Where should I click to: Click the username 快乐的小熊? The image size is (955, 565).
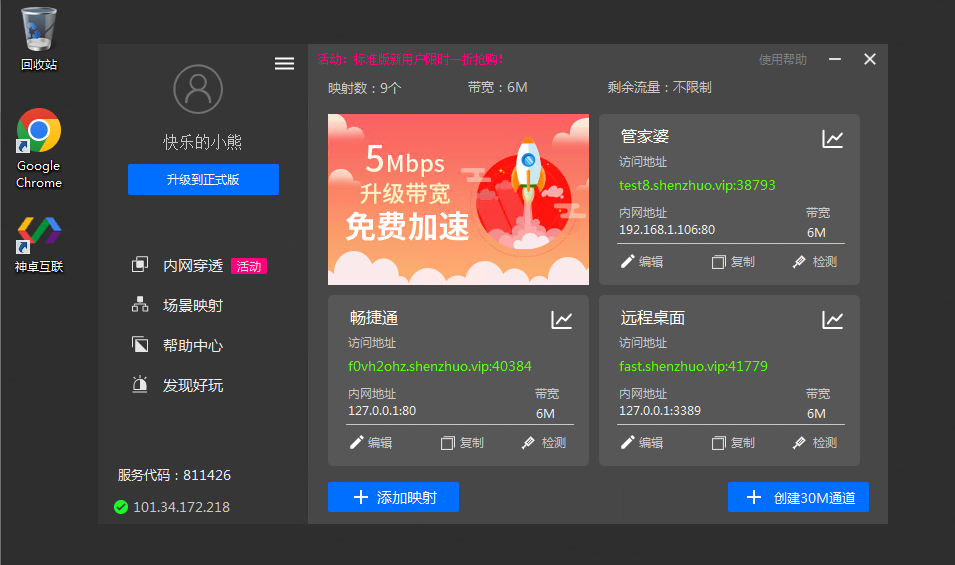(203, 142)
